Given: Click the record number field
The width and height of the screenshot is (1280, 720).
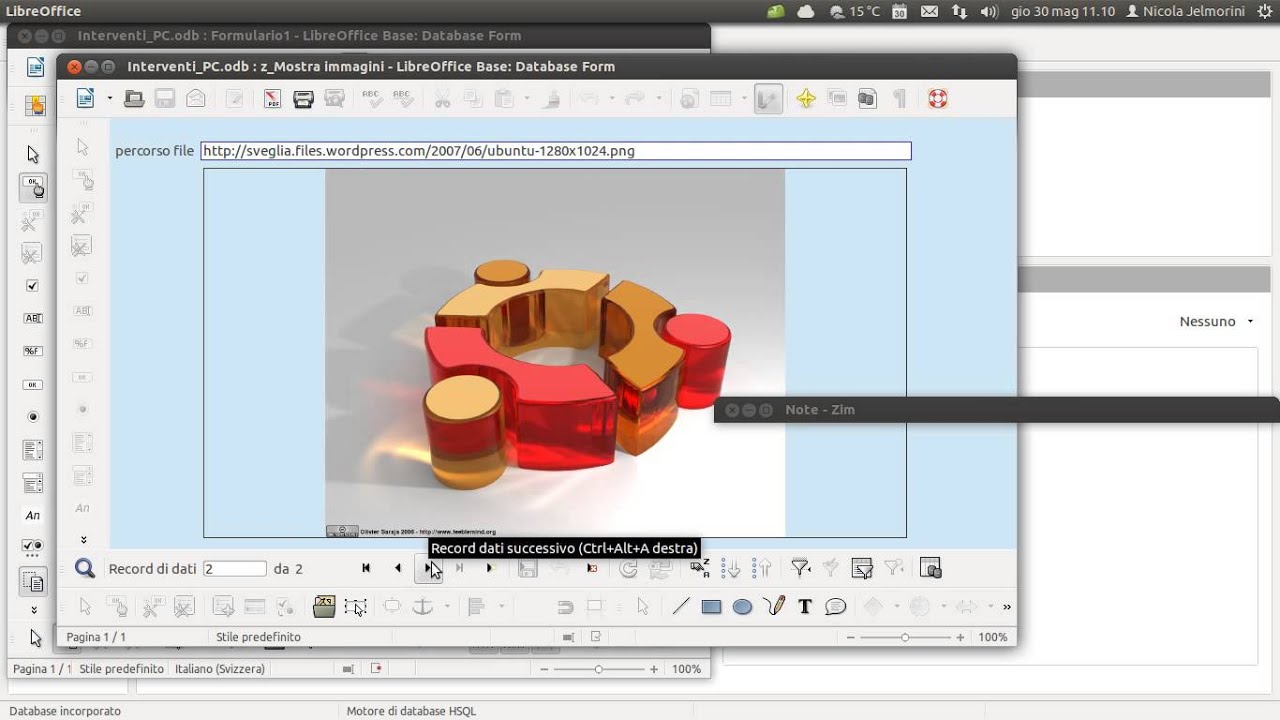Looking at the screenshot, I should [x=235, y=569].
